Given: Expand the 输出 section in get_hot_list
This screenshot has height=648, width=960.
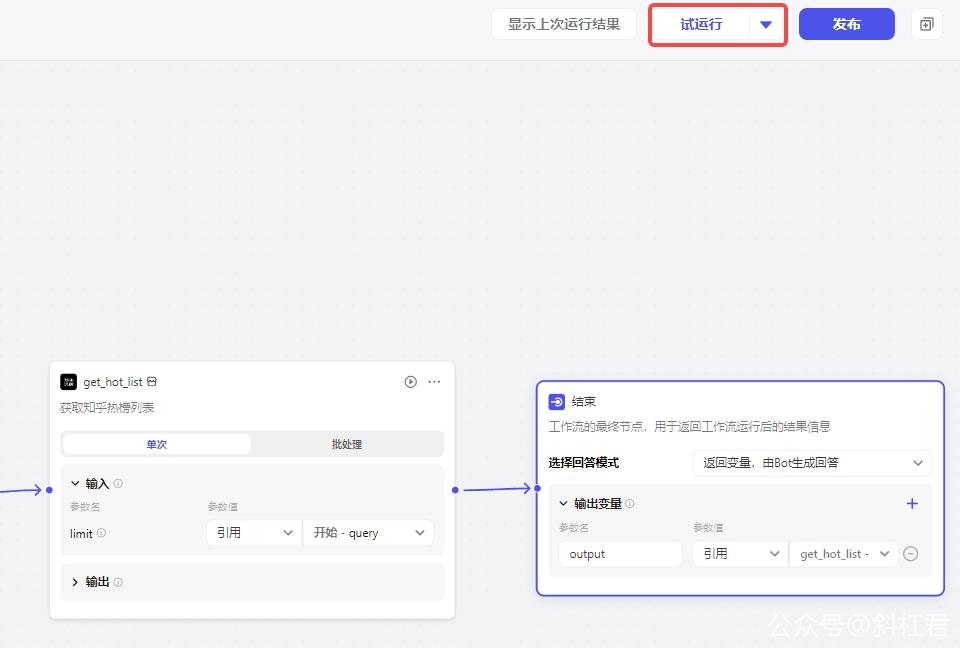Looking at the screenshot, I should coord(75,582).
